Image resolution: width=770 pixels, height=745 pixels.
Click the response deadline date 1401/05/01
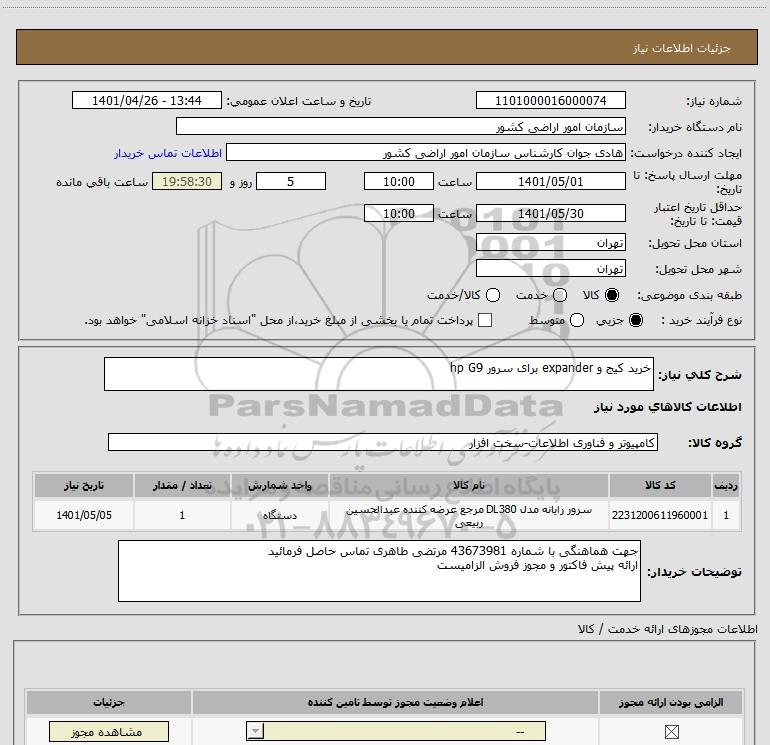(x=550, y=181)
